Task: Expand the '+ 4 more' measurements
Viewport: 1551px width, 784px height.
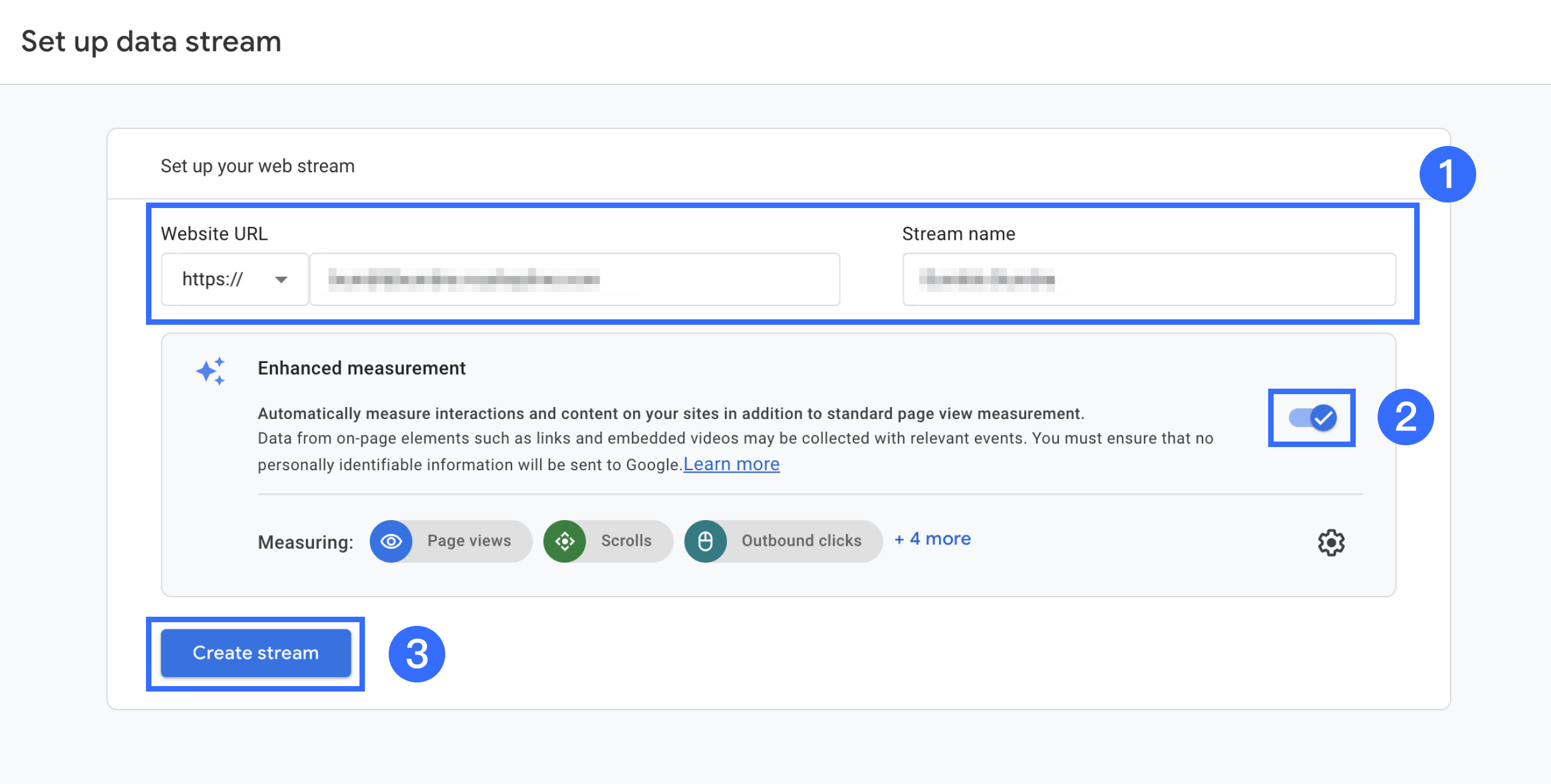Action: pyautogui.click(x=932, y=539)
